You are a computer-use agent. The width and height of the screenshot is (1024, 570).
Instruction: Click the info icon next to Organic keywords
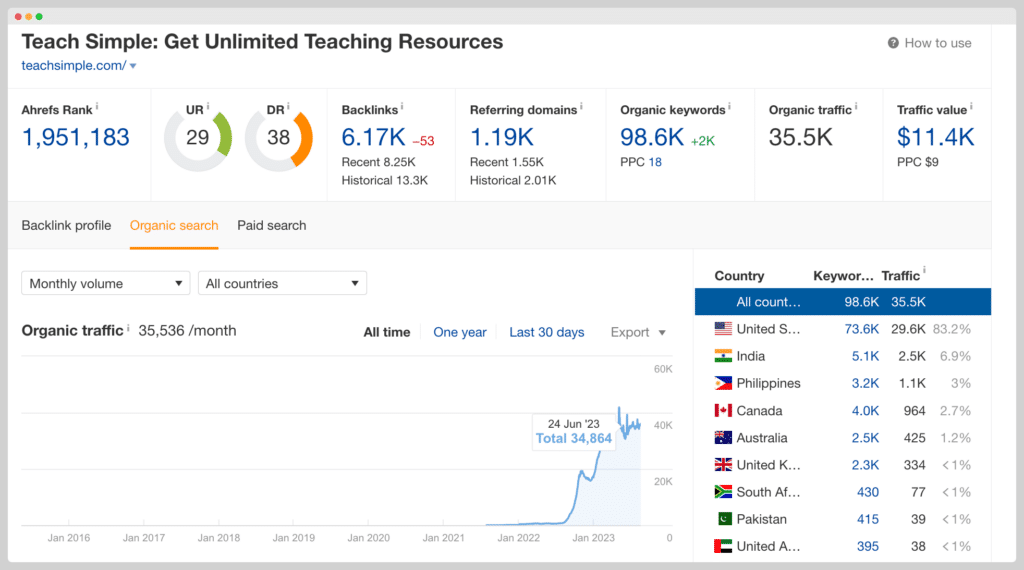tap(729, 106)
